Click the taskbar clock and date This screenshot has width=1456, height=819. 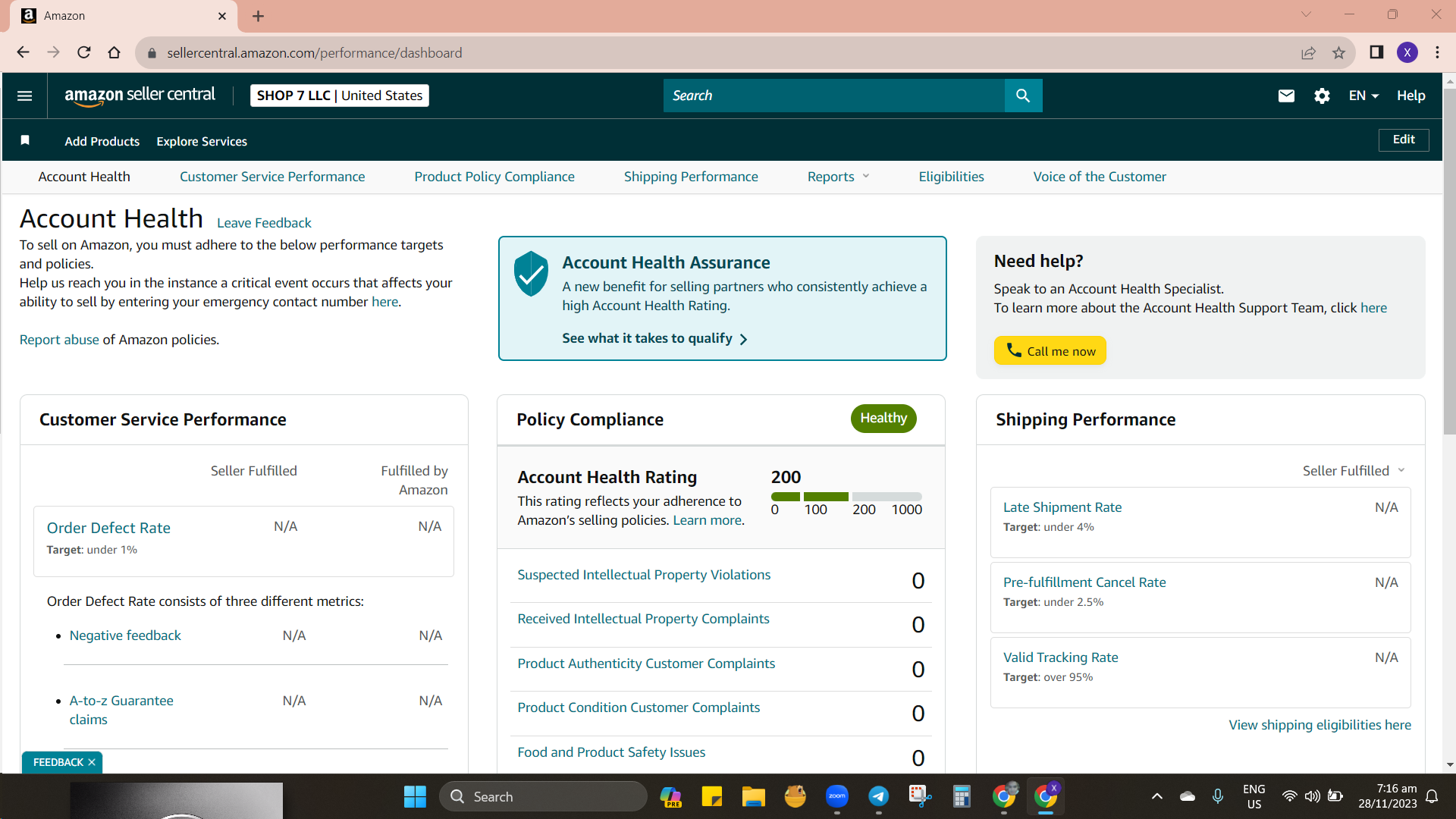1387,796
